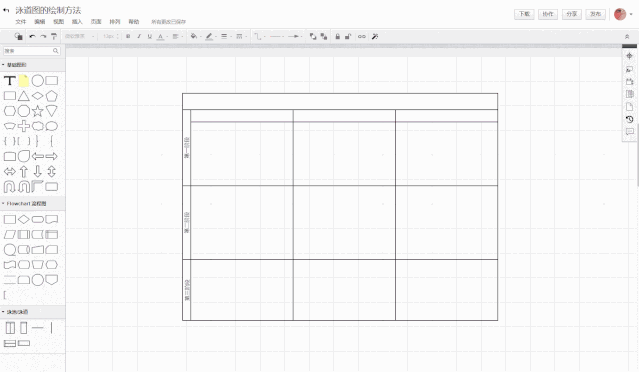639x372 pixels.
Task: Collapse the basic shapes section header
Action: 33,65
